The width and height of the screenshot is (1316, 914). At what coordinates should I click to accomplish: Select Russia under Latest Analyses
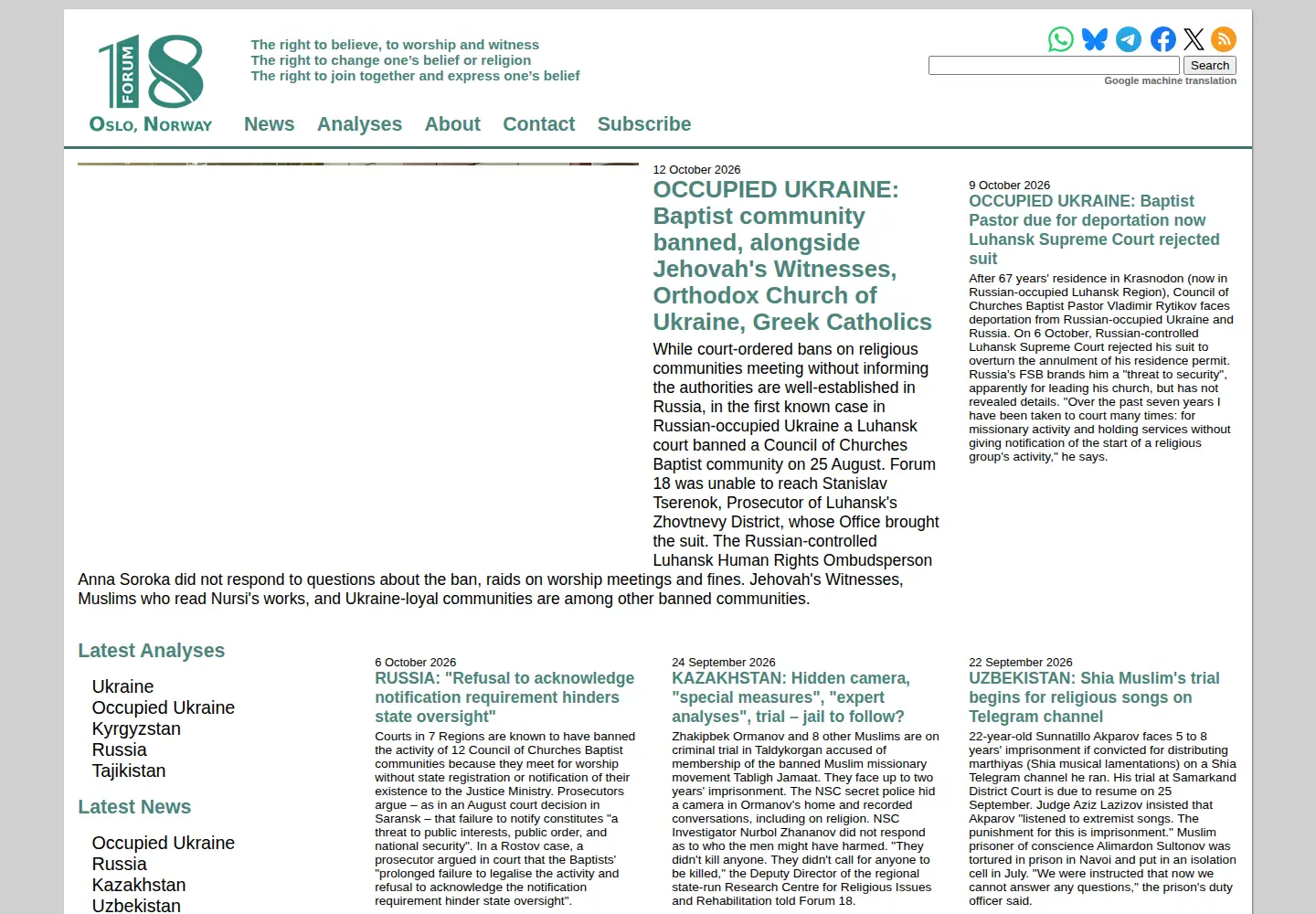(x=120, y=749)
